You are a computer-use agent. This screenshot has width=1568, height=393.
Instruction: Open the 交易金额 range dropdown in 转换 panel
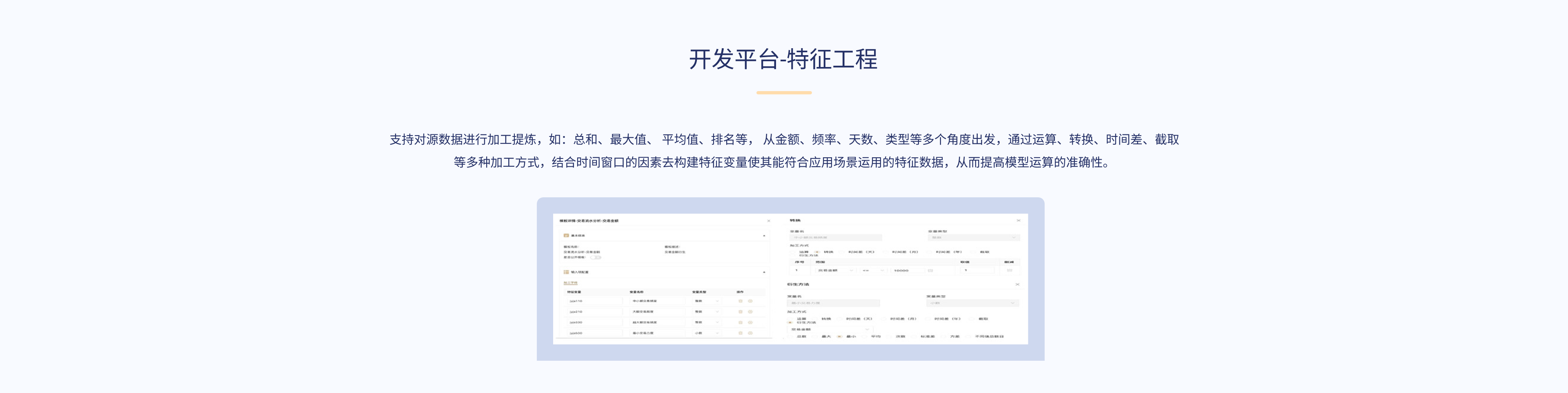[836, 270]
